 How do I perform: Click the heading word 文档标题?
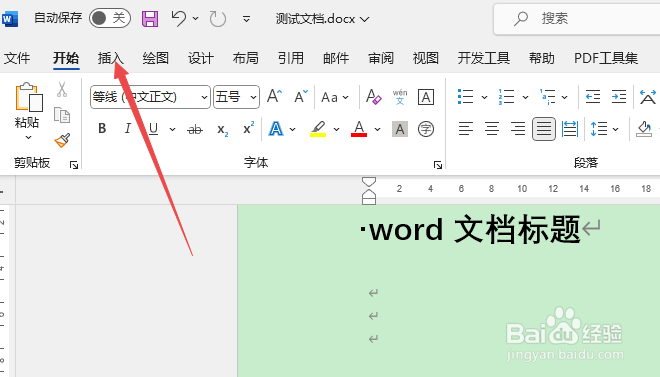tap(518, 229)
